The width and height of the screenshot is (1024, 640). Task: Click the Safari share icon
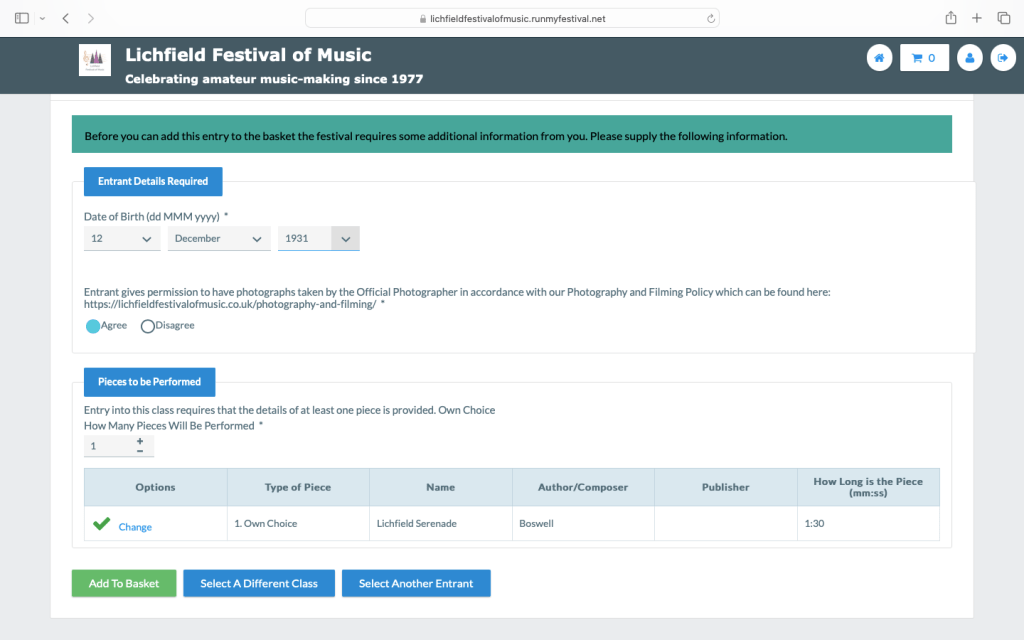click(950, 18)
